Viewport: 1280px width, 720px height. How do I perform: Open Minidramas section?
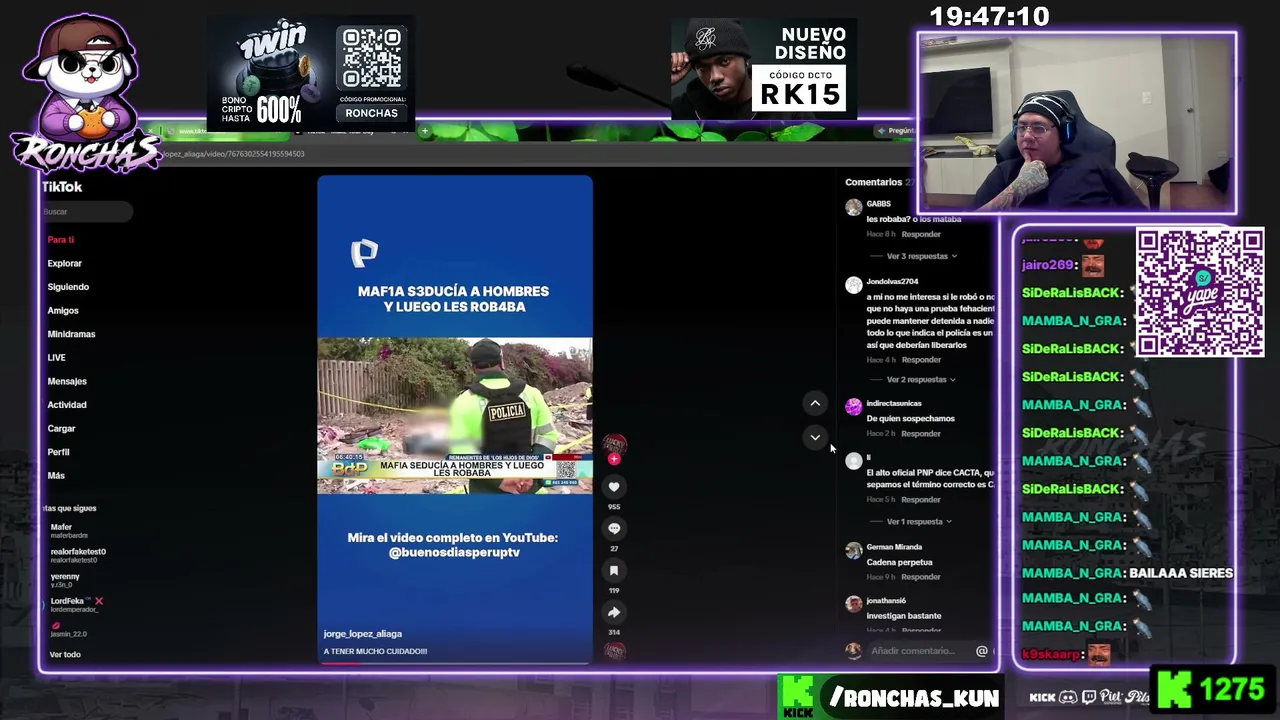pos(71,334)
